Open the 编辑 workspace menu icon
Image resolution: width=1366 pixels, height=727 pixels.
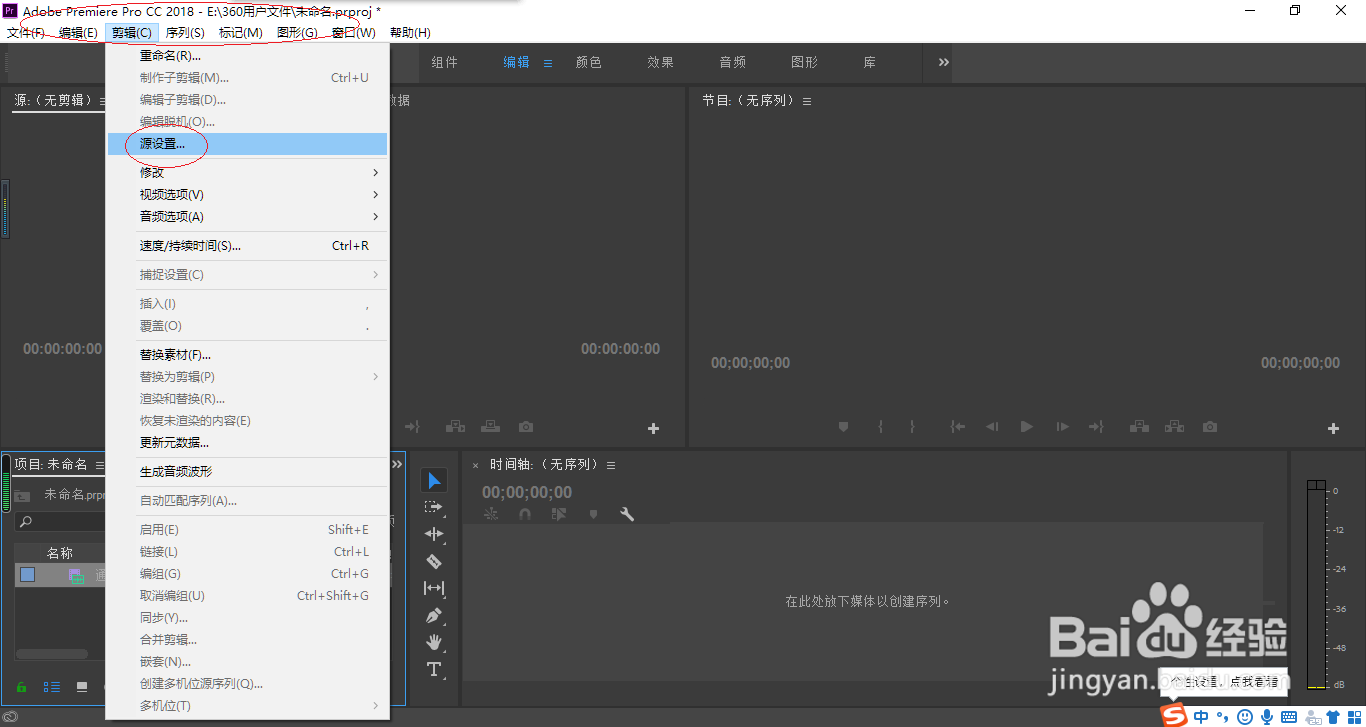click(x=548, y=63)
